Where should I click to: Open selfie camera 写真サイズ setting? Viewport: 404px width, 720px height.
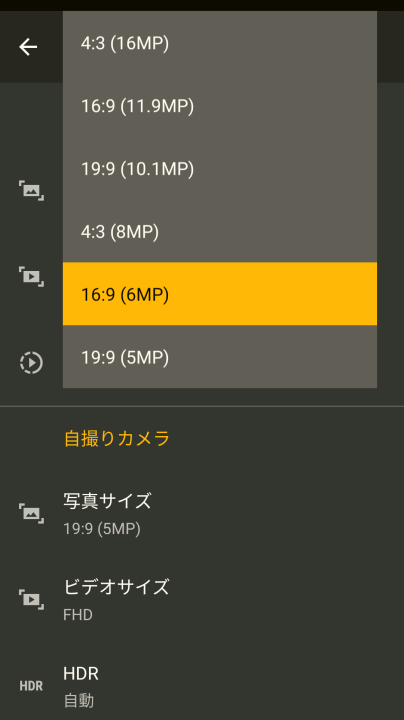click(202, 513)
